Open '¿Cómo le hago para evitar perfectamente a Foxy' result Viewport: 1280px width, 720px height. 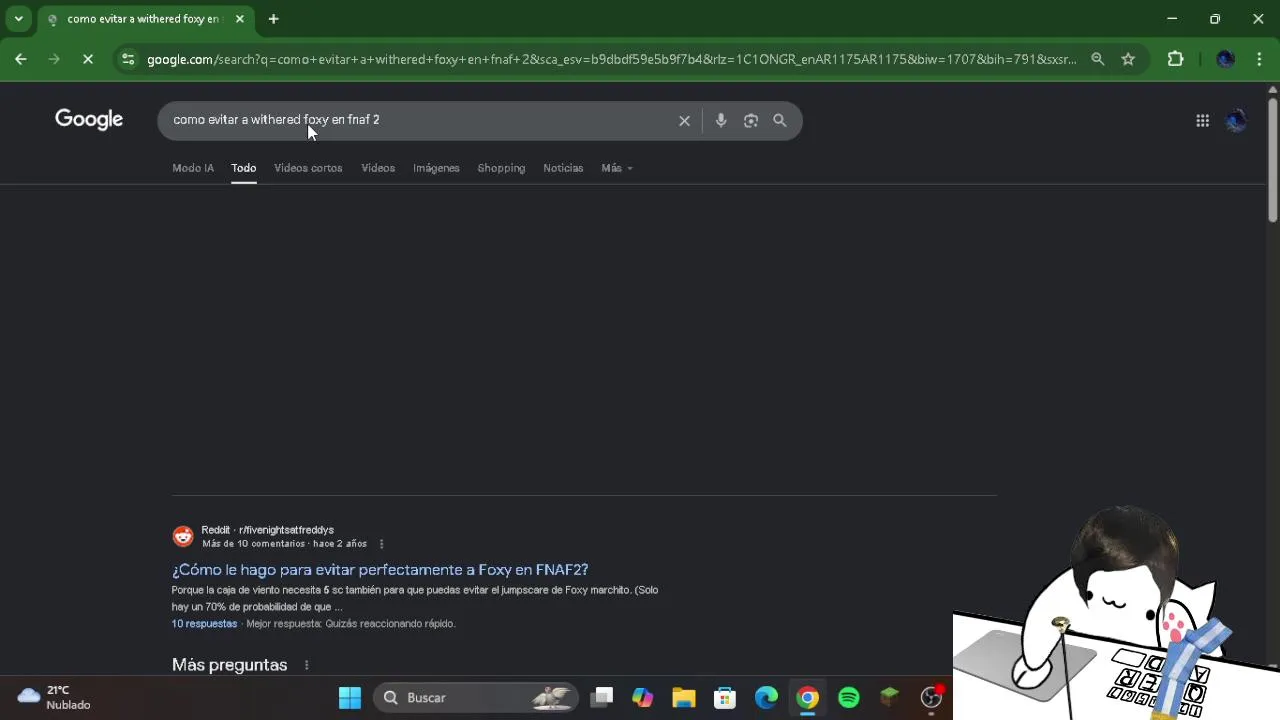pyautogui.click(x=380, y=570)
